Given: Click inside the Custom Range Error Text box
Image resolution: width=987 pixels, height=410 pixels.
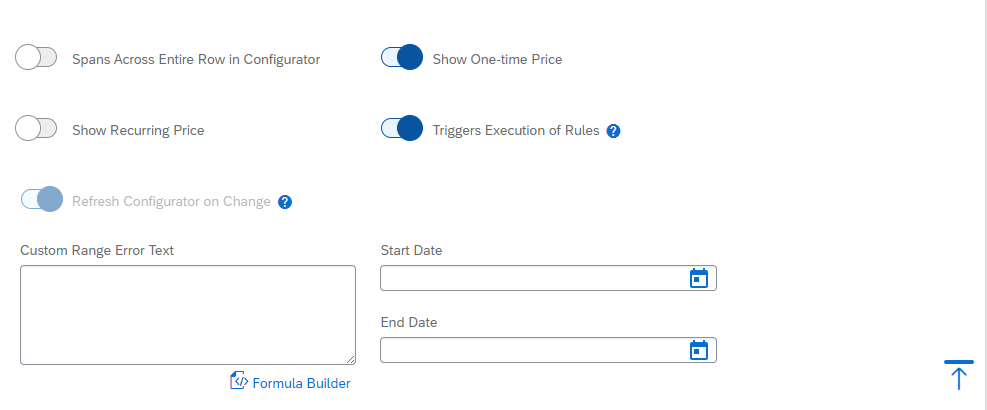Looking at the screenshot, I should [187, 314].
